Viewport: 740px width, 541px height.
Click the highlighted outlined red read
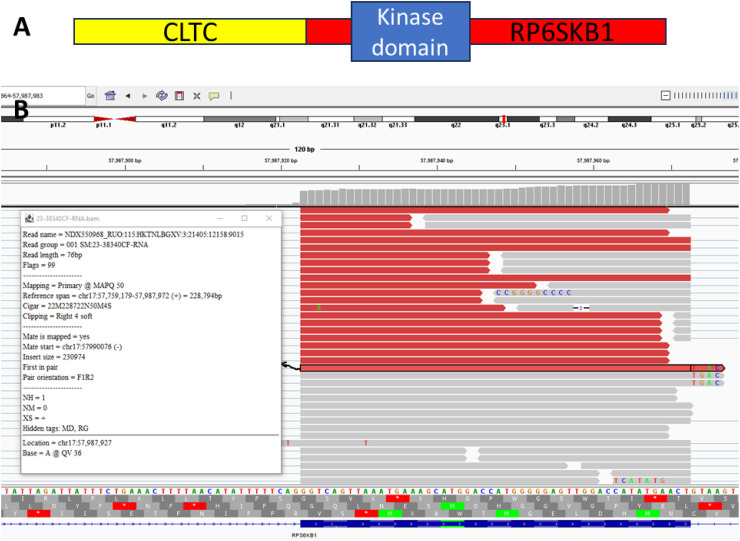coord(512,368)
